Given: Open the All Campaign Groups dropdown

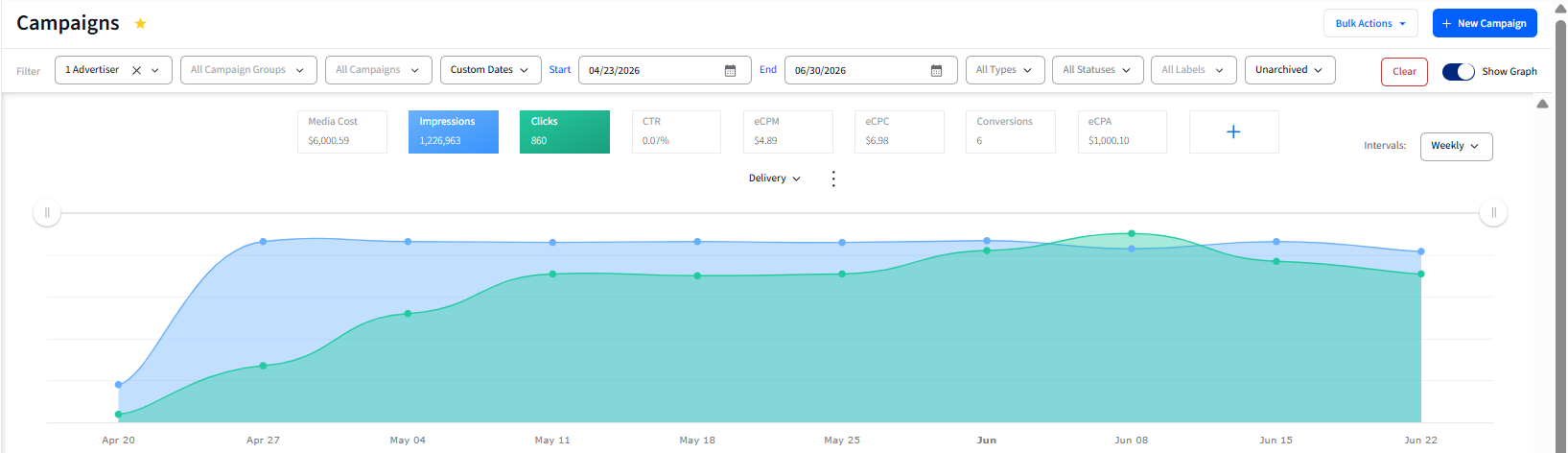Looking at the screenshot, I should pyautogui.click(x=248, y=70).
